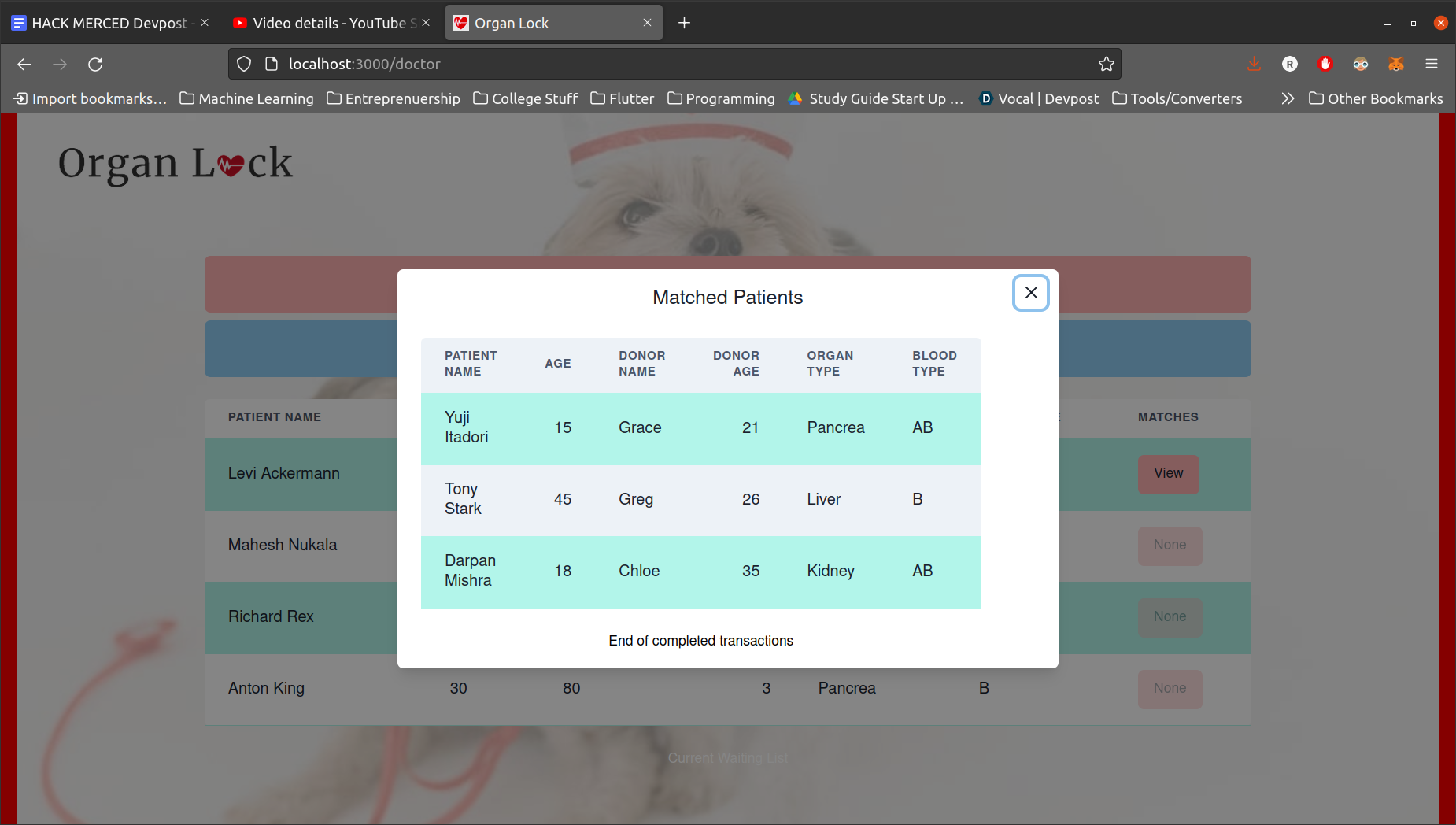The image size is (1456, 825).
Task: Click the MATCHES column header
Action: 1168,417
